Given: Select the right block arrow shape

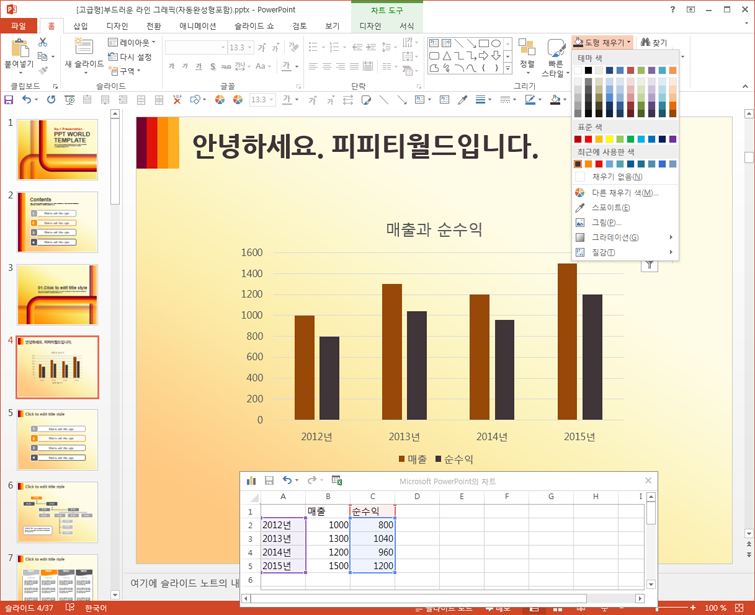Looking at the screenshot, I should [483, 56].
